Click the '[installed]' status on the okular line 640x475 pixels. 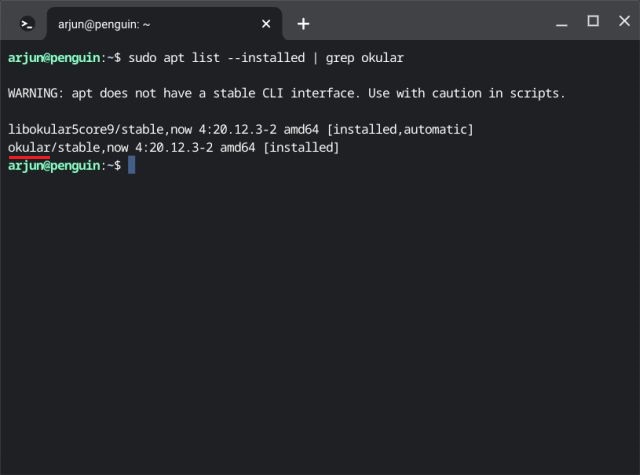coord(302,148)
